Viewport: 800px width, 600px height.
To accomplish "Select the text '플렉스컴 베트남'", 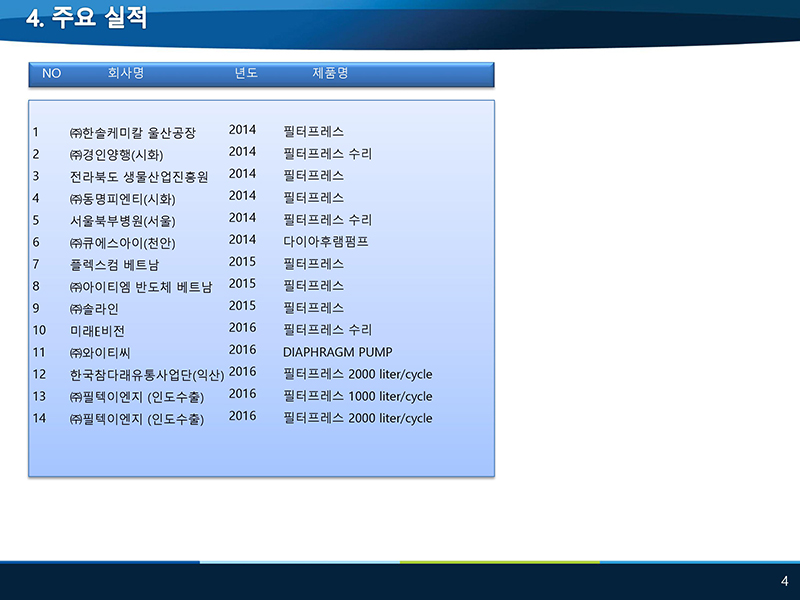I will point(114,264).
